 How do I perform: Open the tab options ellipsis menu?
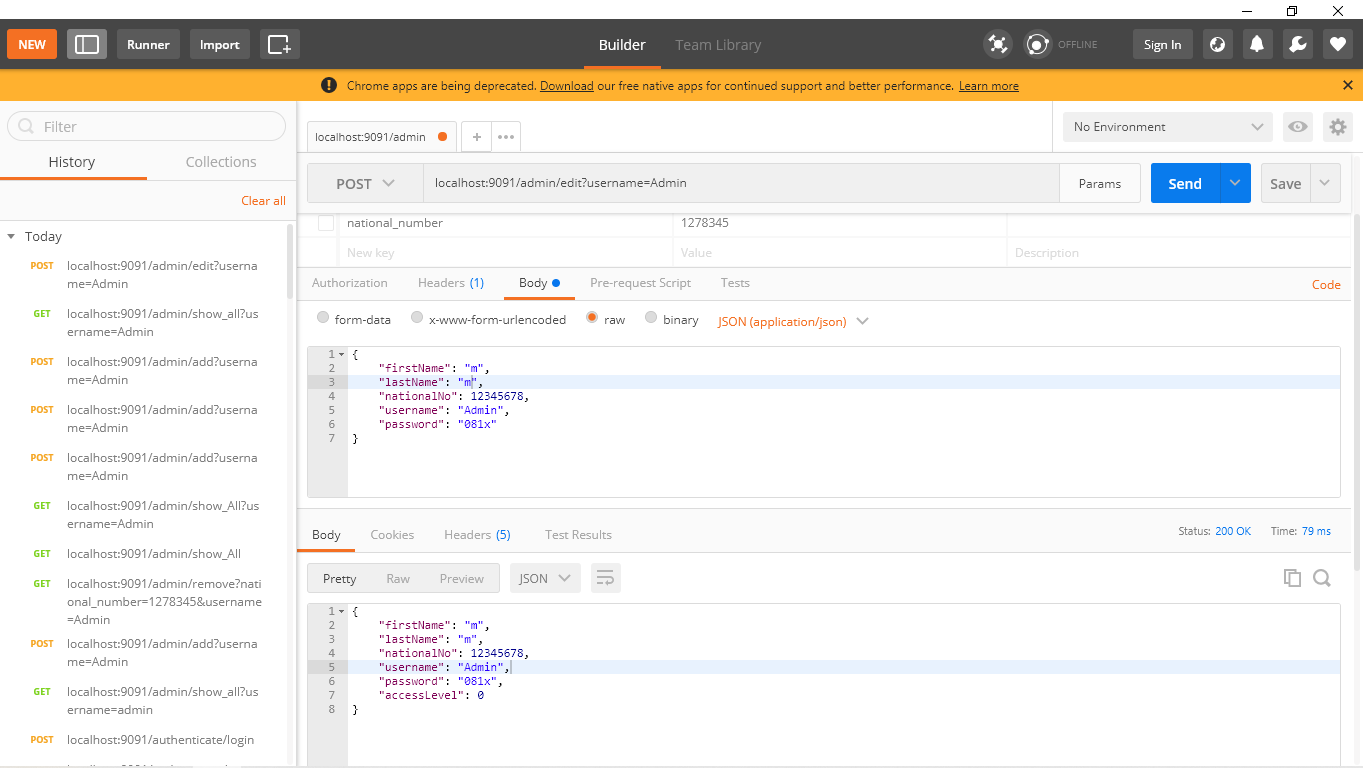point(506,137)
